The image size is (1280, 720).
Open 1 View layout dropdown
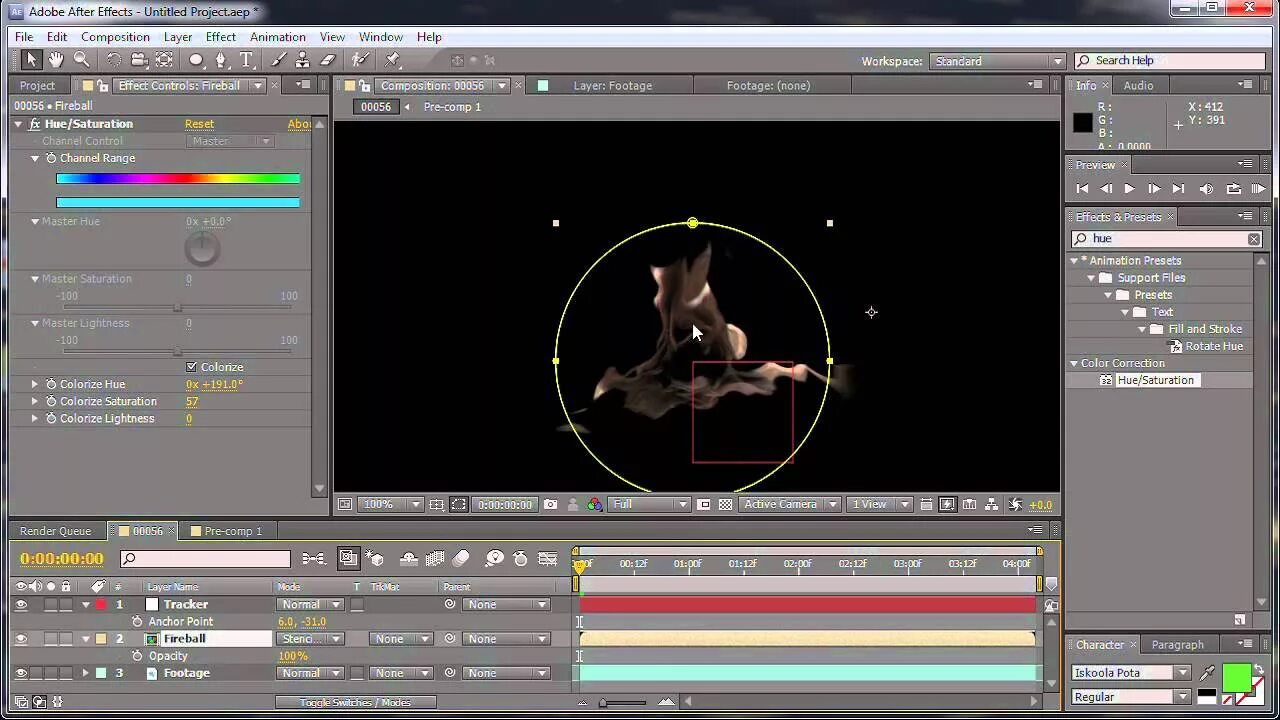(x=880, y=505)
